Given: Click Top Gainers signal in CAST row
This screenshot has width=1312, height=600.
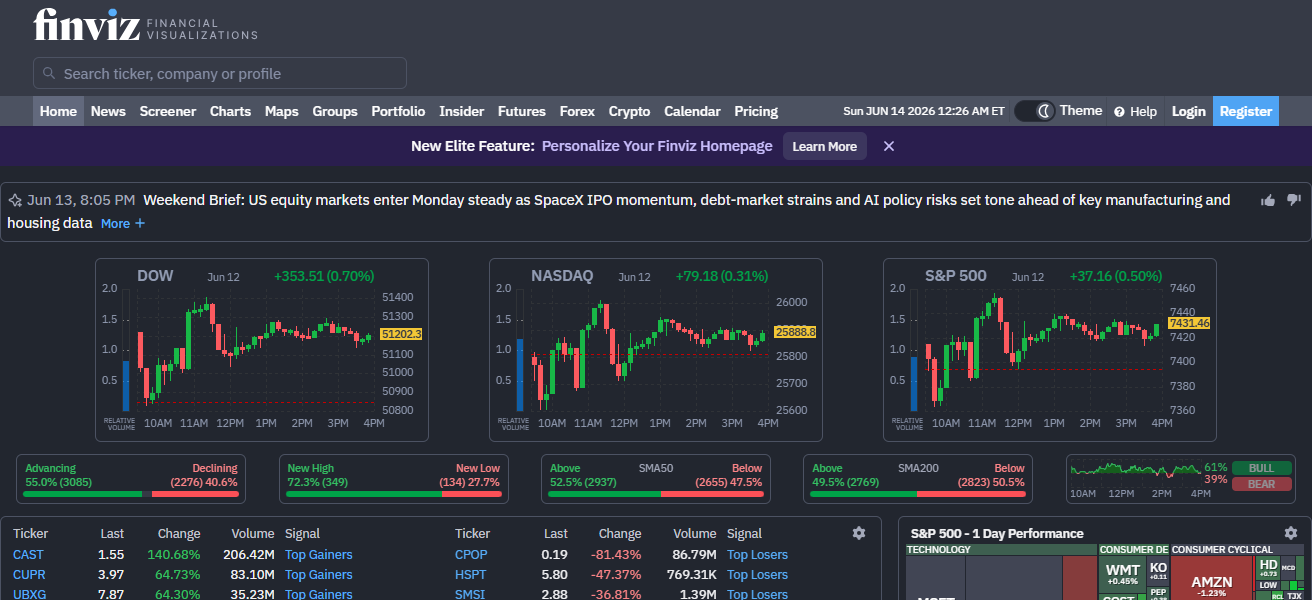Looking at the screenshot, I should (x=319, y=555).
